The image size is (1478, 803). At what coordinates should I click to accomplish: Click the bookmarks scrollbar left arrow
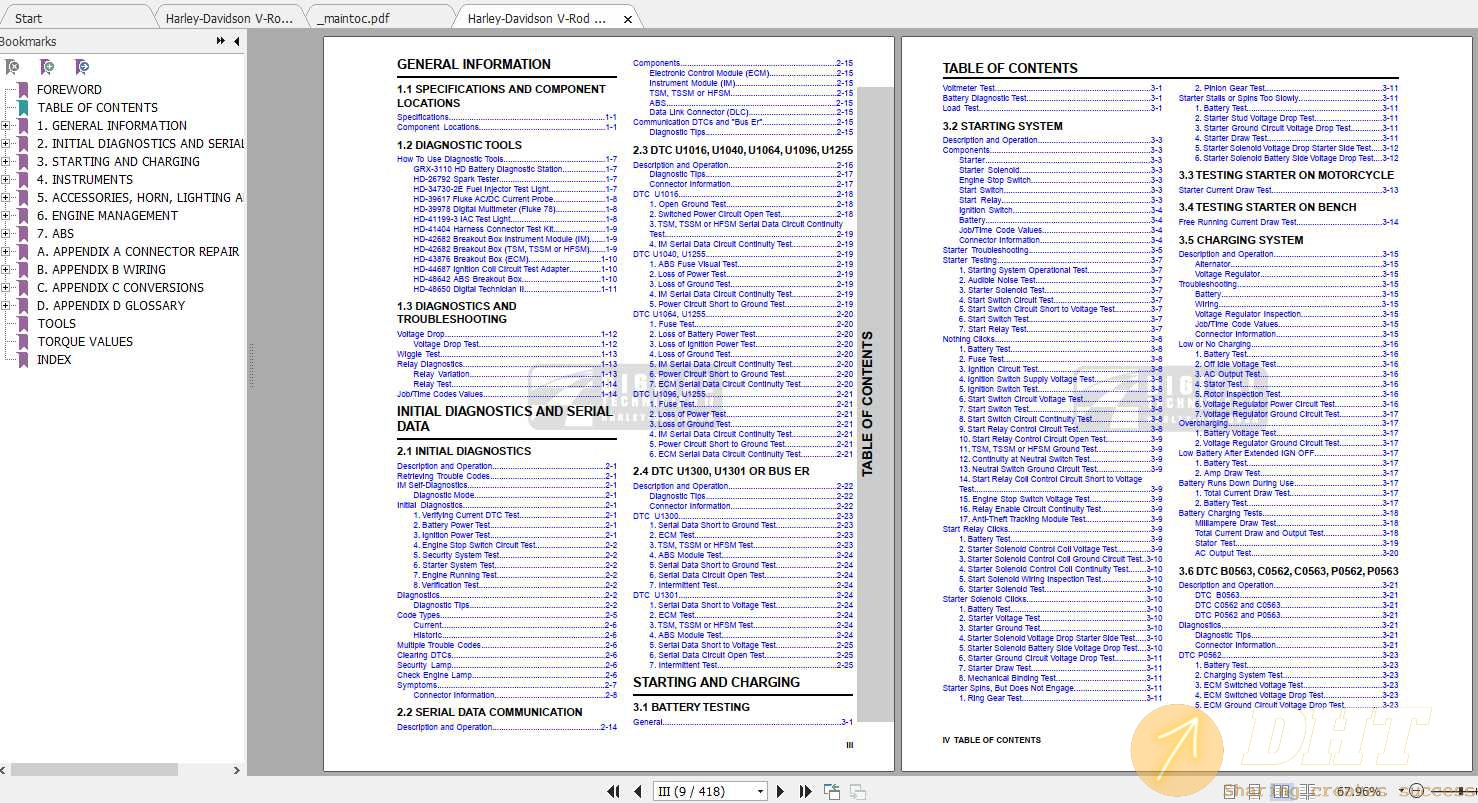coord(4,770)
